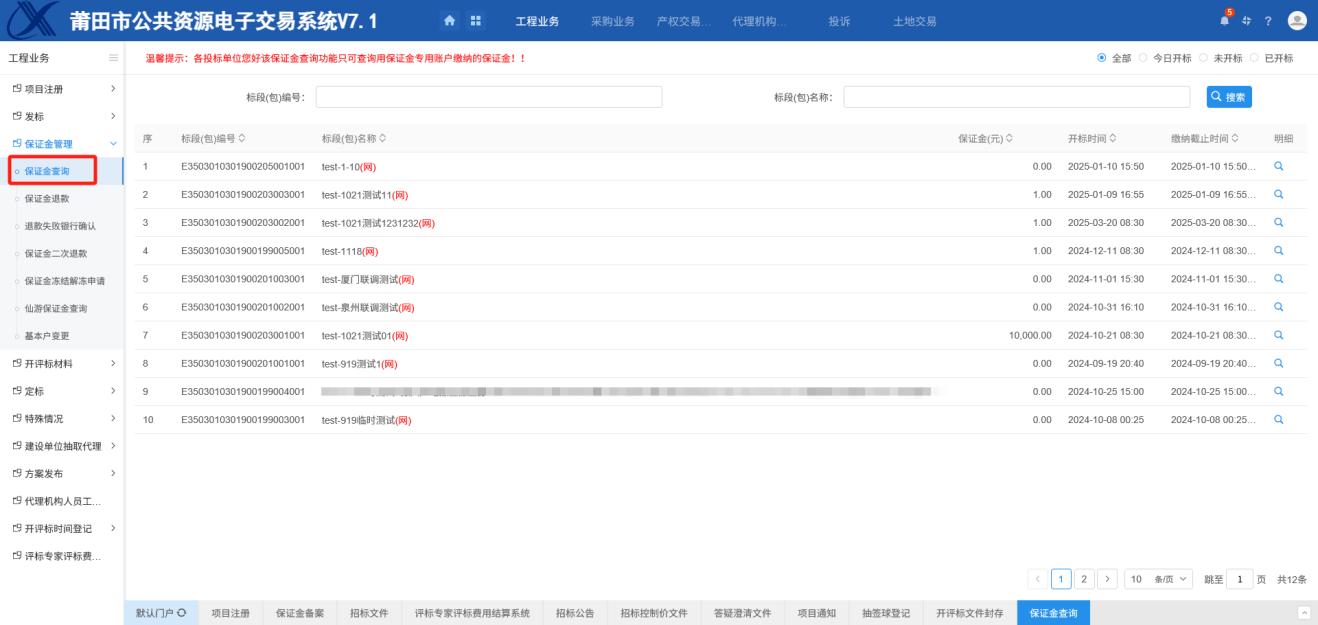The width and height of the screenshot is (1318, 625).
Task: Collapse the 保证金管理 menu section
Action: [62, 144]
